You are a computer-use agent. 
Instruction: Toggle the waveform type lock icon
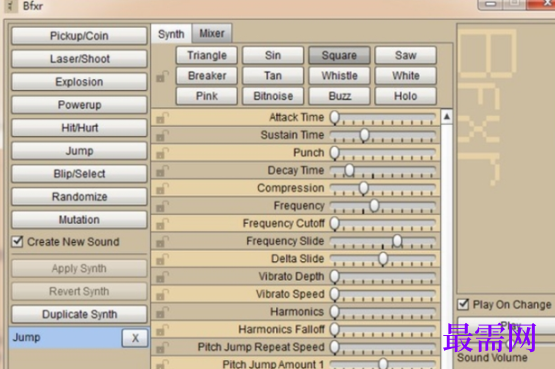click(162, 76)
